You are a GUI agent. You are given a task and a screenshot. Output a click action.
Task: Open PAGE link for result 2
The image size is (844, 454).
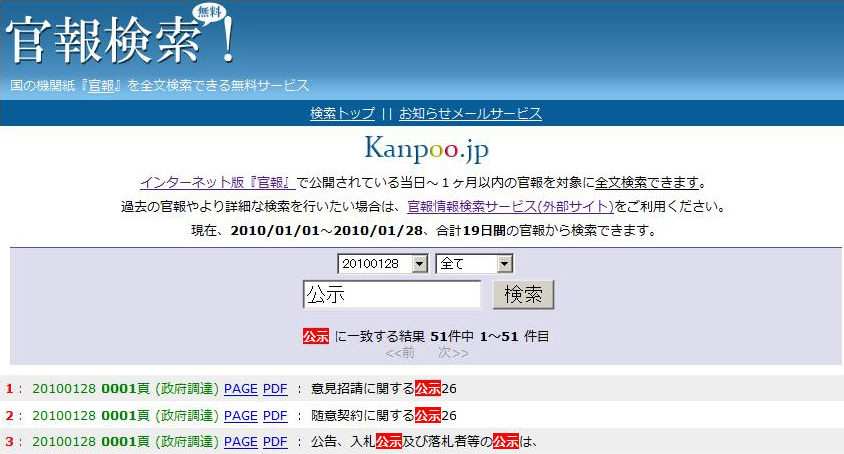241,416
